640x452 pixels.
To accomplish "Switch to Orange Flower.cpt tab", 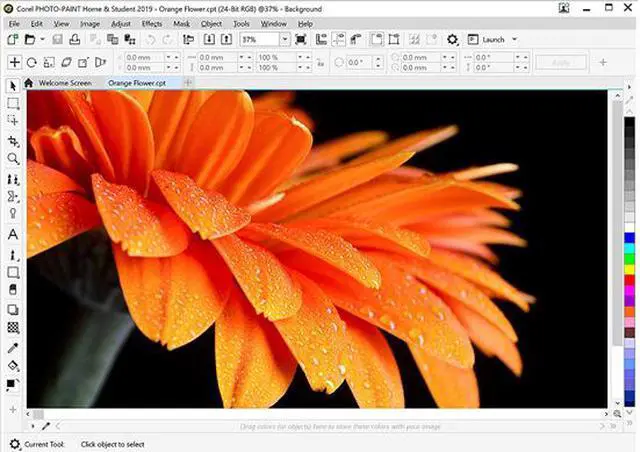I will pyautogui.click(x=137, y=83).
